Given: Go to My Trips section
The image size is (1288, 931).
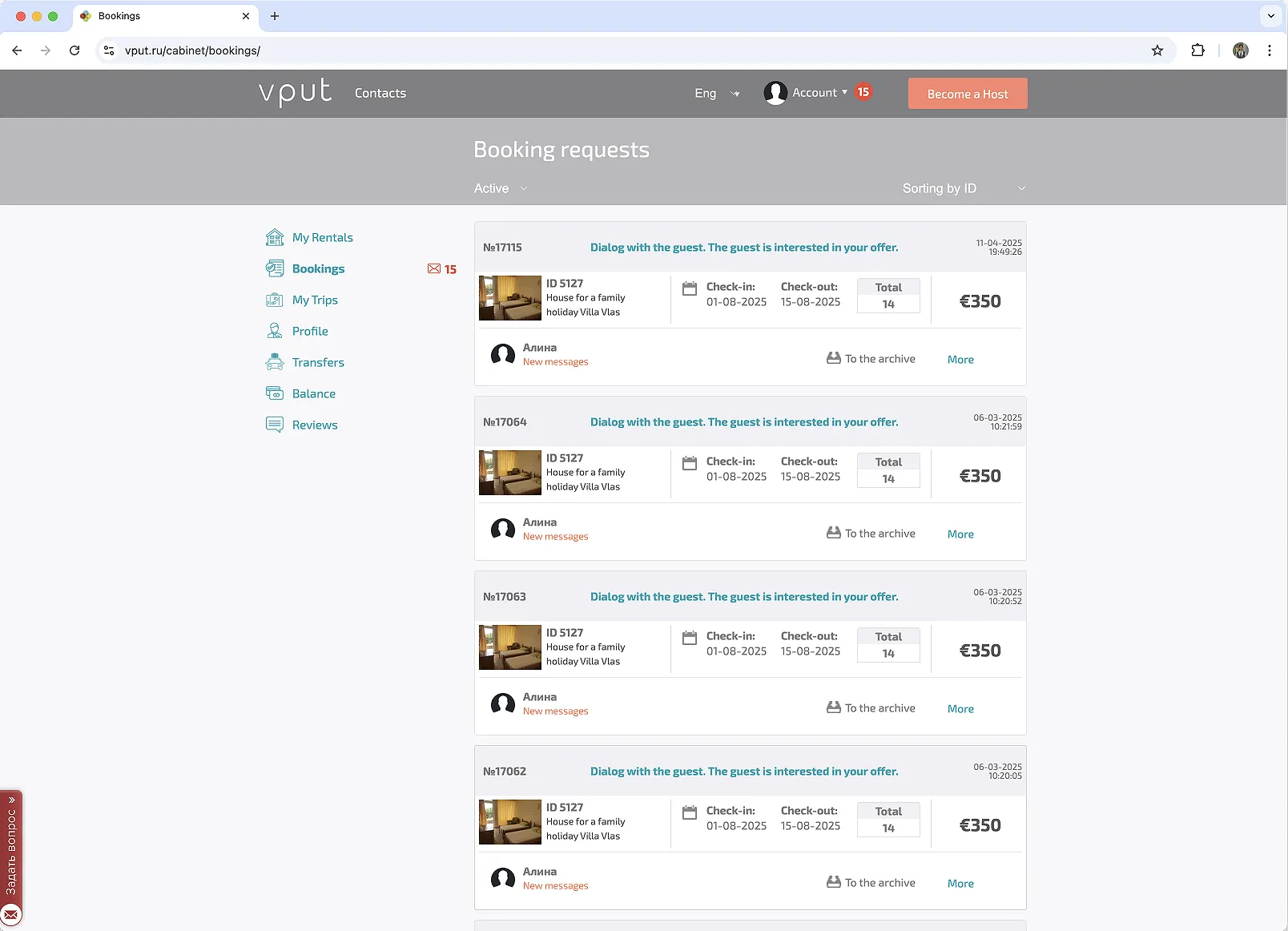Looking at the screenshot, I should pos(315,300).
